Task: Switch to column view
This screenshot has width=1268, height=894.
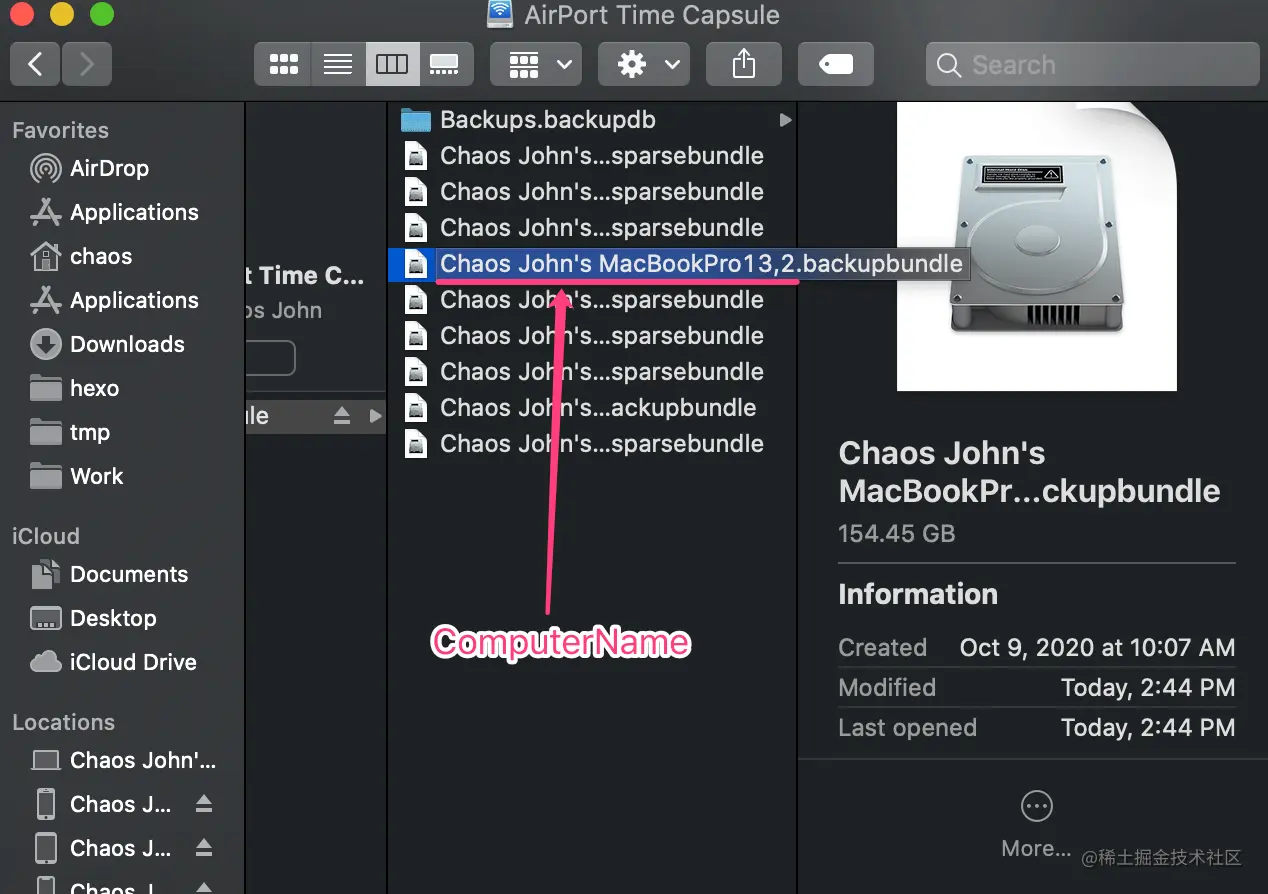Action: click(x=392, y=65)
